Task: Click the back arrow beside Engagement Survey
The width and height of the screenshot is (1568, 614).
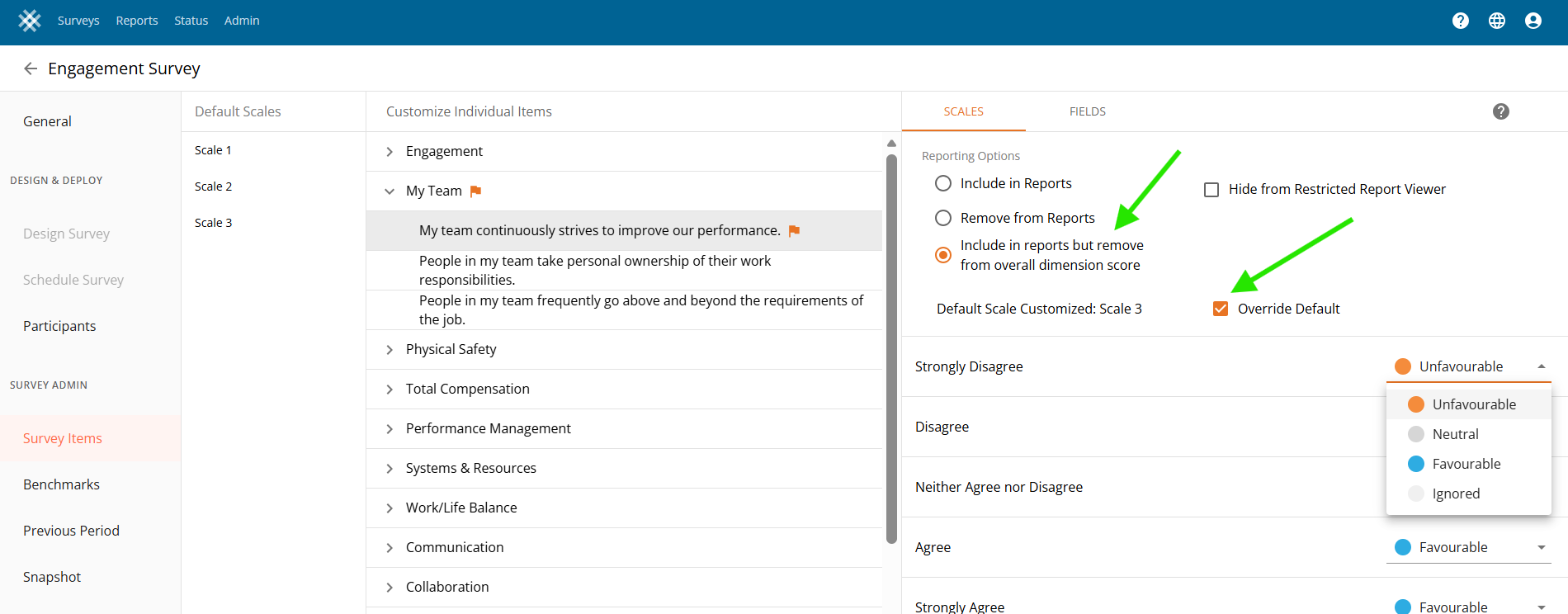Action: [31, 68]
